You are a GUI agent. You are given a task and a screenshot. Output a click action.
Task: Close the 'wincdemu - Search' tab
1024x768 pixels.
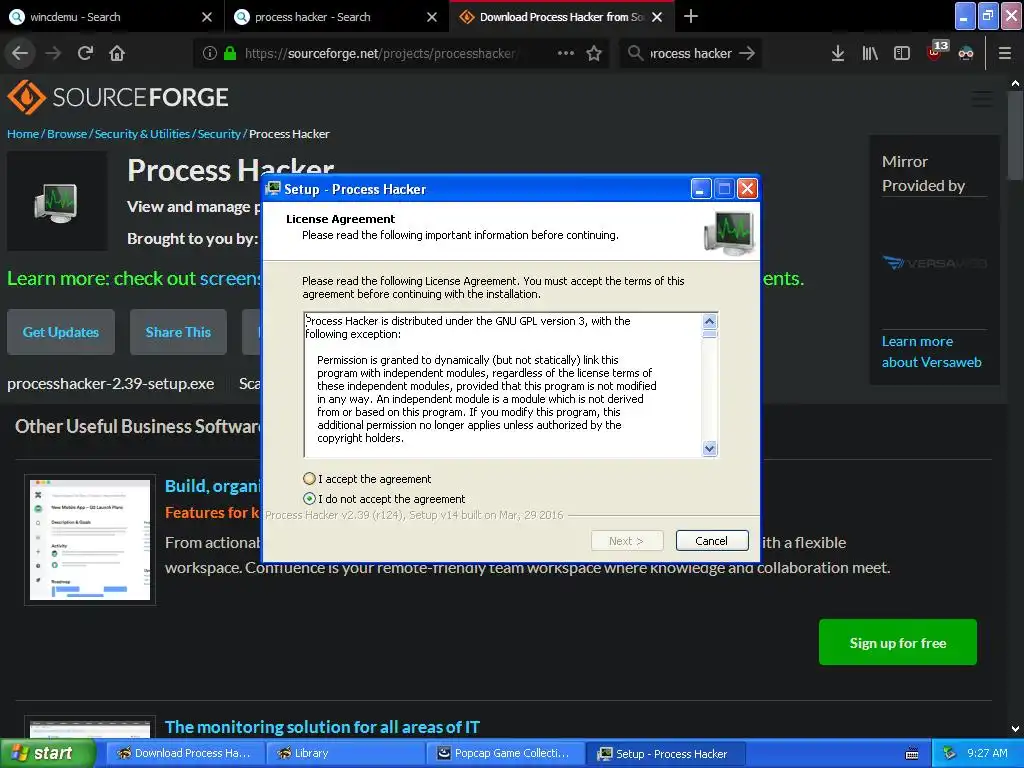pos(207,17)
